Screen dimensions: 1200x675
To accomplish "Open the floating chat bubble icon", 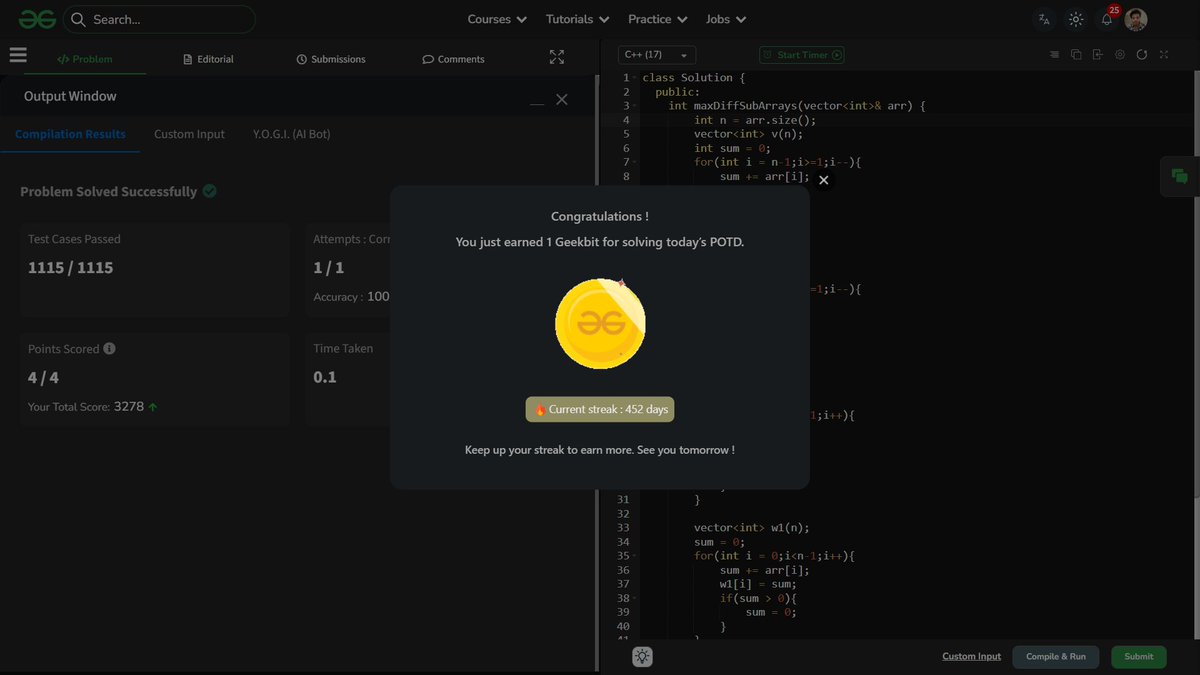I will tap(1180, 177).
